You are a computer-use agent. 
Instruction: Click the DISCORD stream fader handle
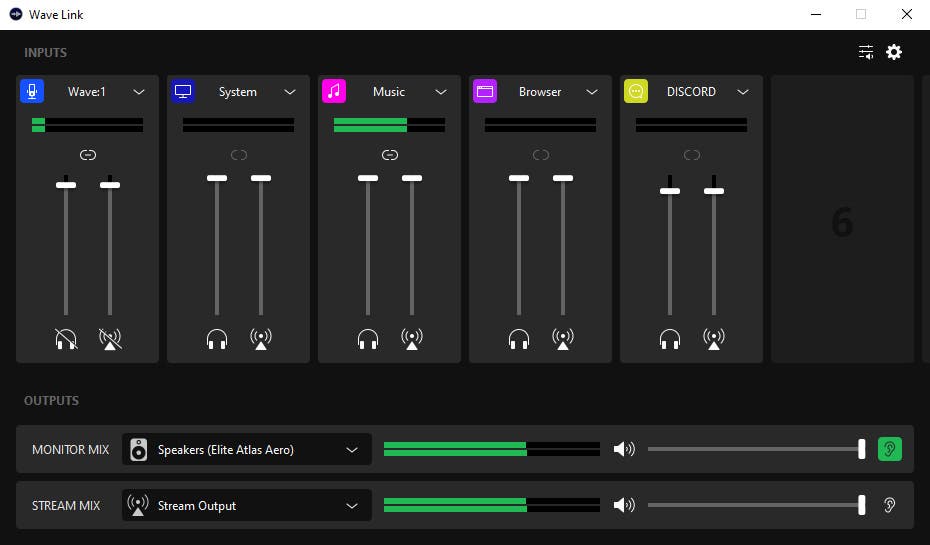click(x=714, y=191)
